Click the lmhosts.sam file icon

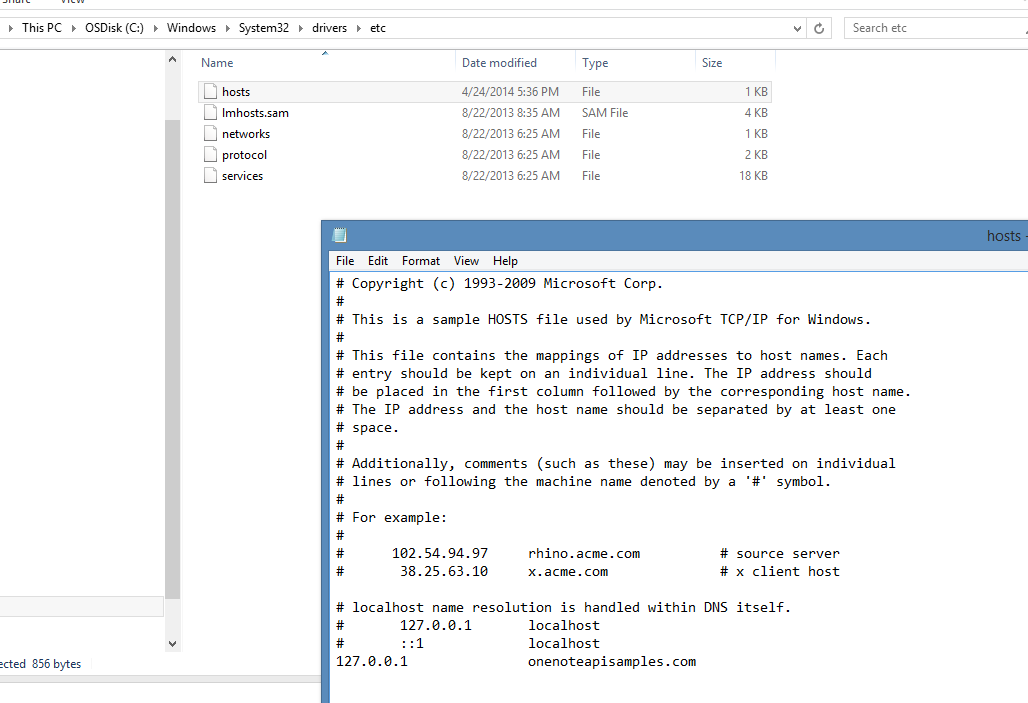pyautogui.click(x=210, y=112)
